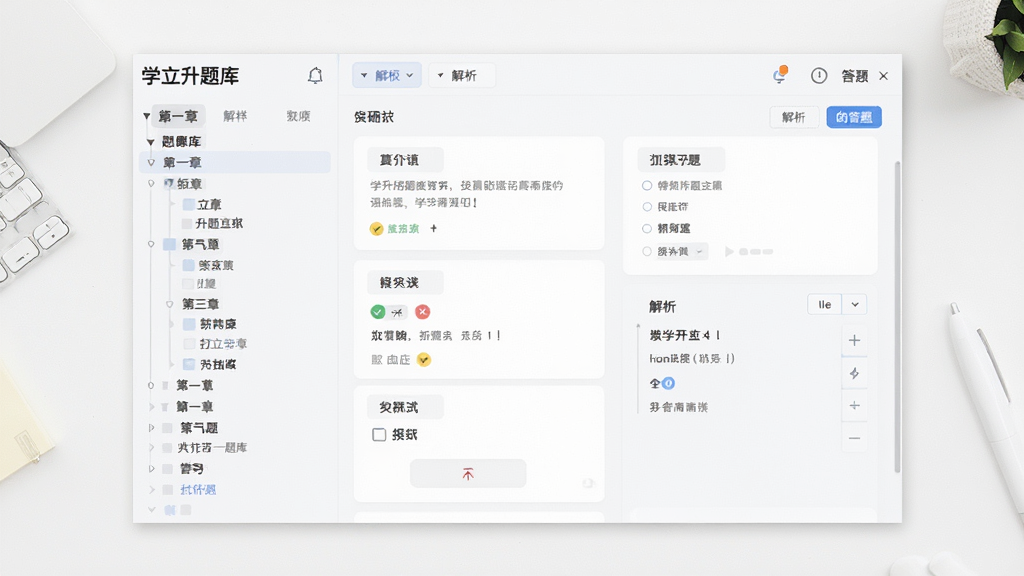
Task: Click the lightning bolt icon in 解析 panel
Action: point(854,374)
